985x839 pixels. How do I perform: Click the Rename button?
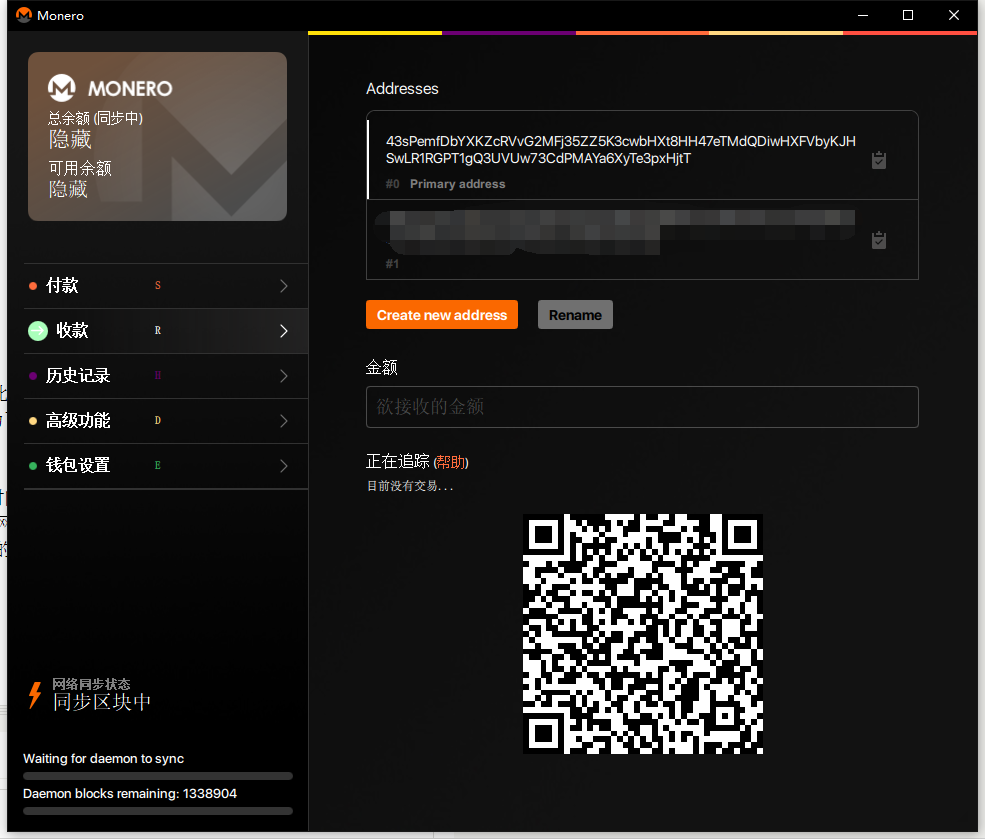pyautogui.click(x=575, y=315)
